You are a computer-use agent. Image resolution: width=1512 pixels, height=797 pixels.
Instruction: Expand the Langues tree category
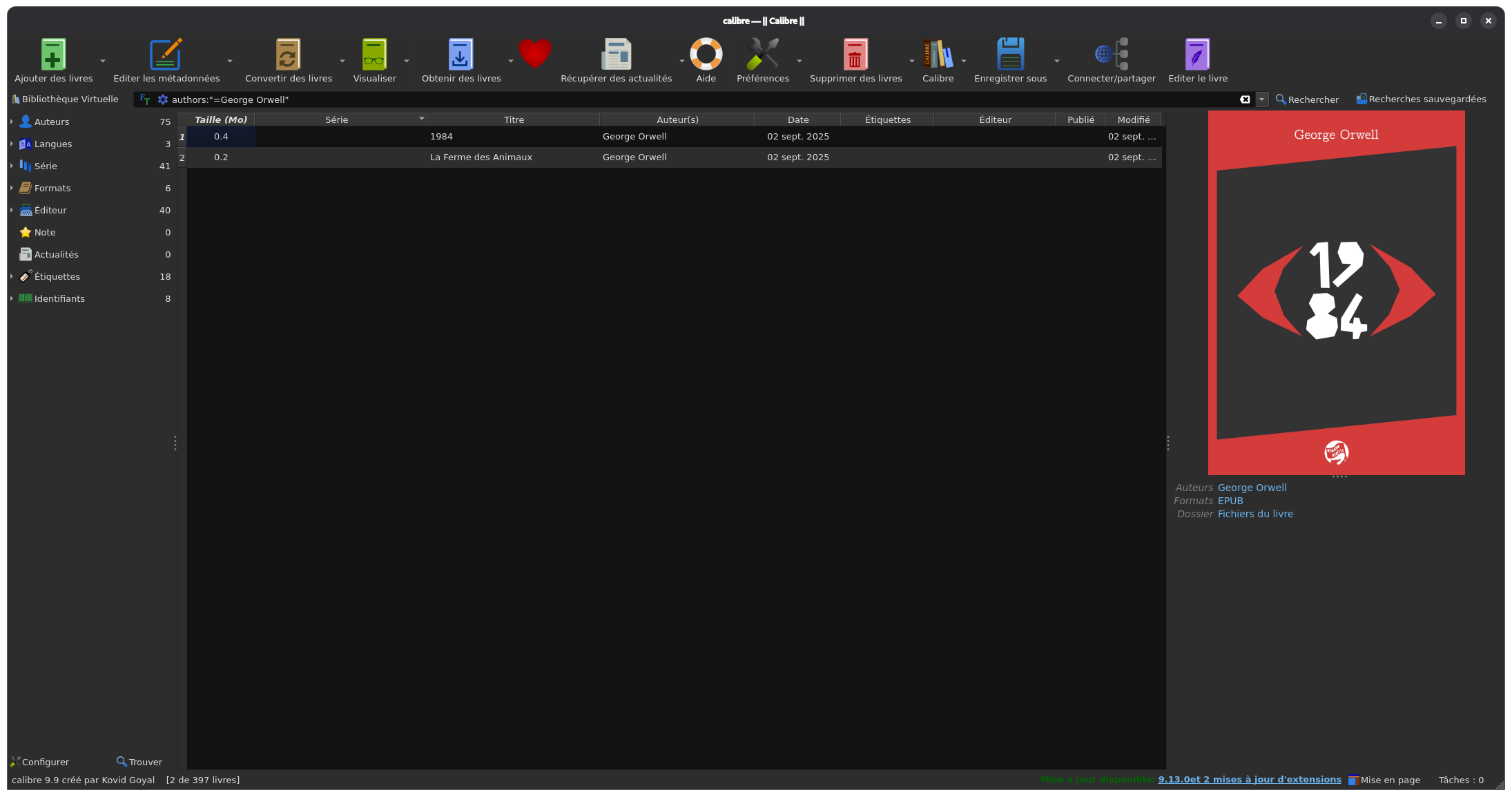(12, 144)
